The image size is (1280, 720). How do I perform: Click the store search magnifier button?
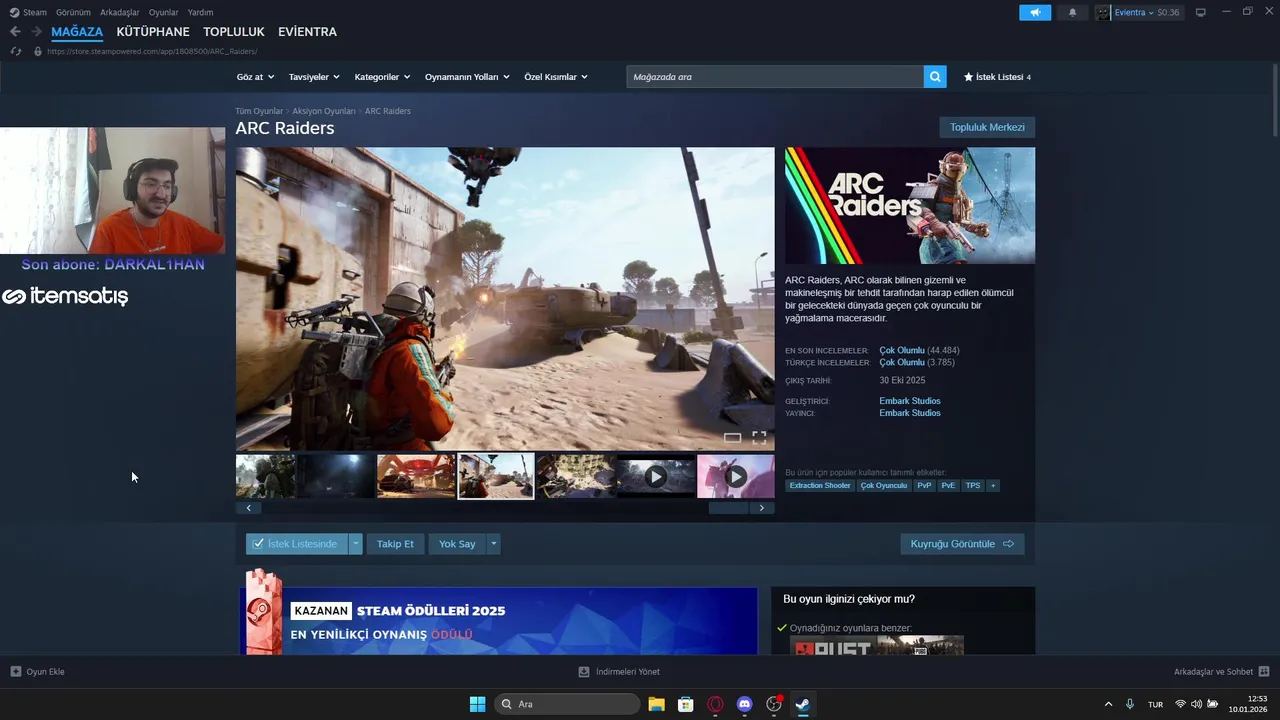pos(935,77)
